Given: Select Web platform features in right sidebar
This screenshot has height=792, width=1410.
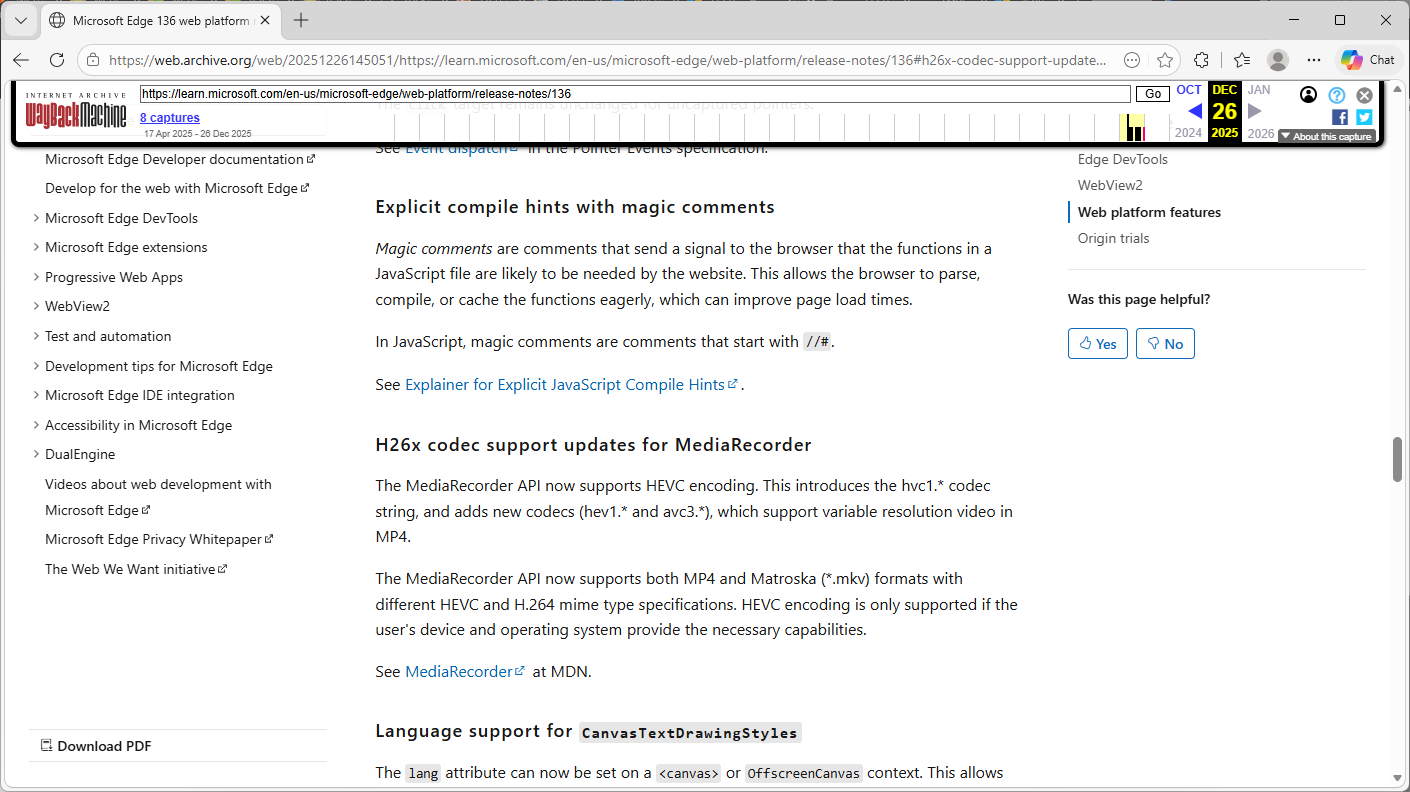Looking at the screenshot, I should (x=1149, y=212).
